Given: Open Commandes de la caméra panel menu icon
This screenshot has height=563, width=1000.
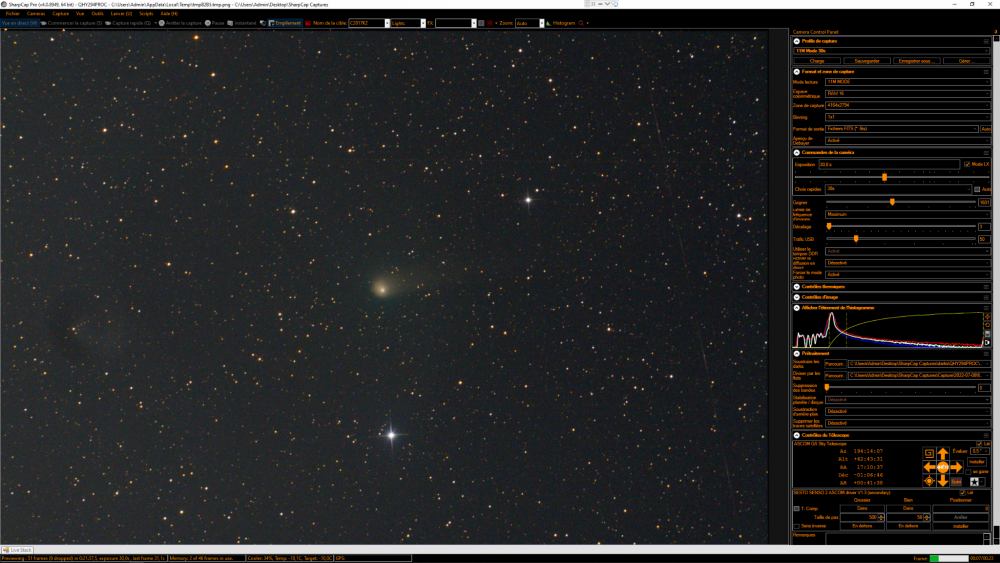Looking at the screenshot, I should (986, 152).
